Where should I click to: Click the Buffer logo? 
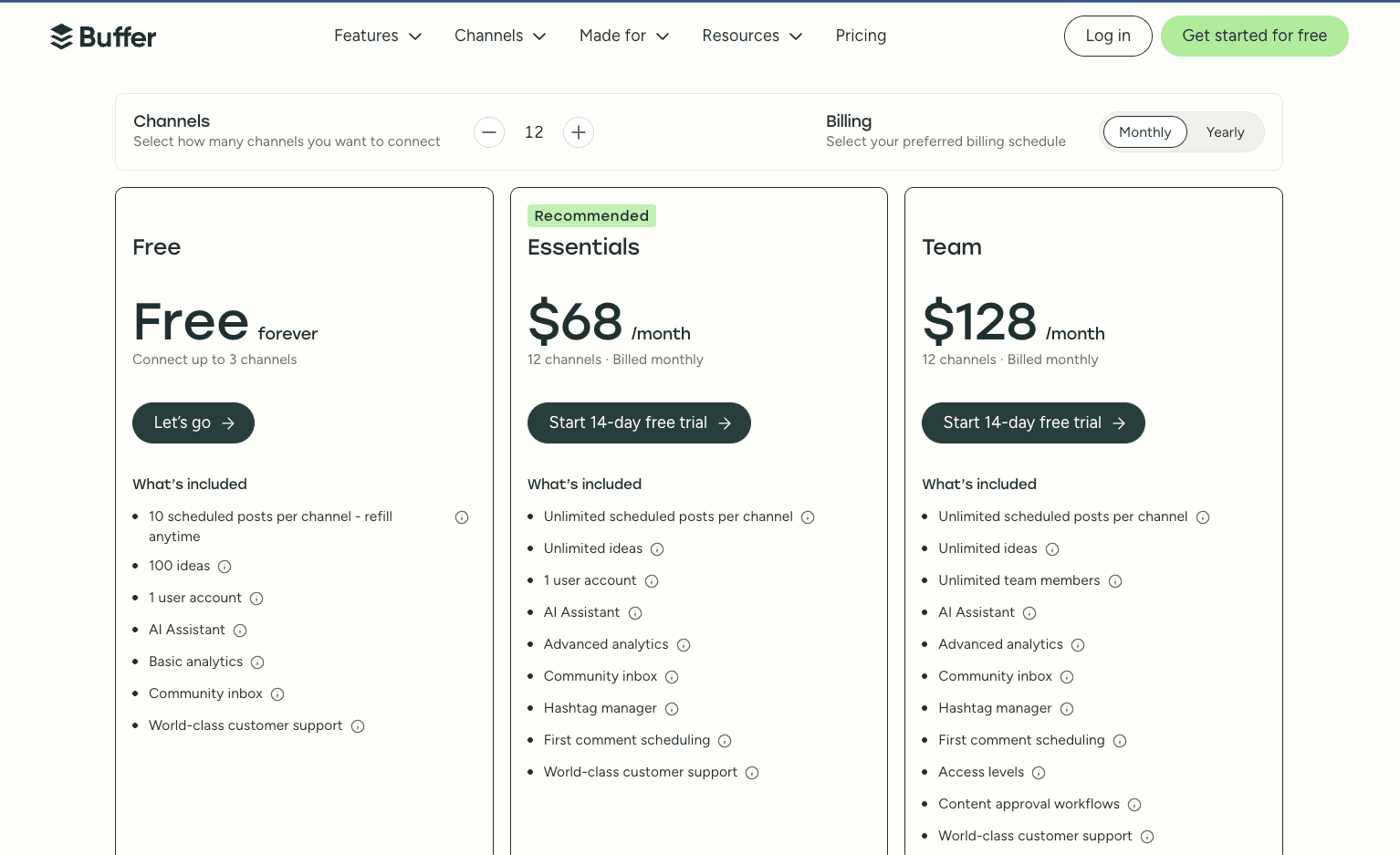(x=102, y=36)
